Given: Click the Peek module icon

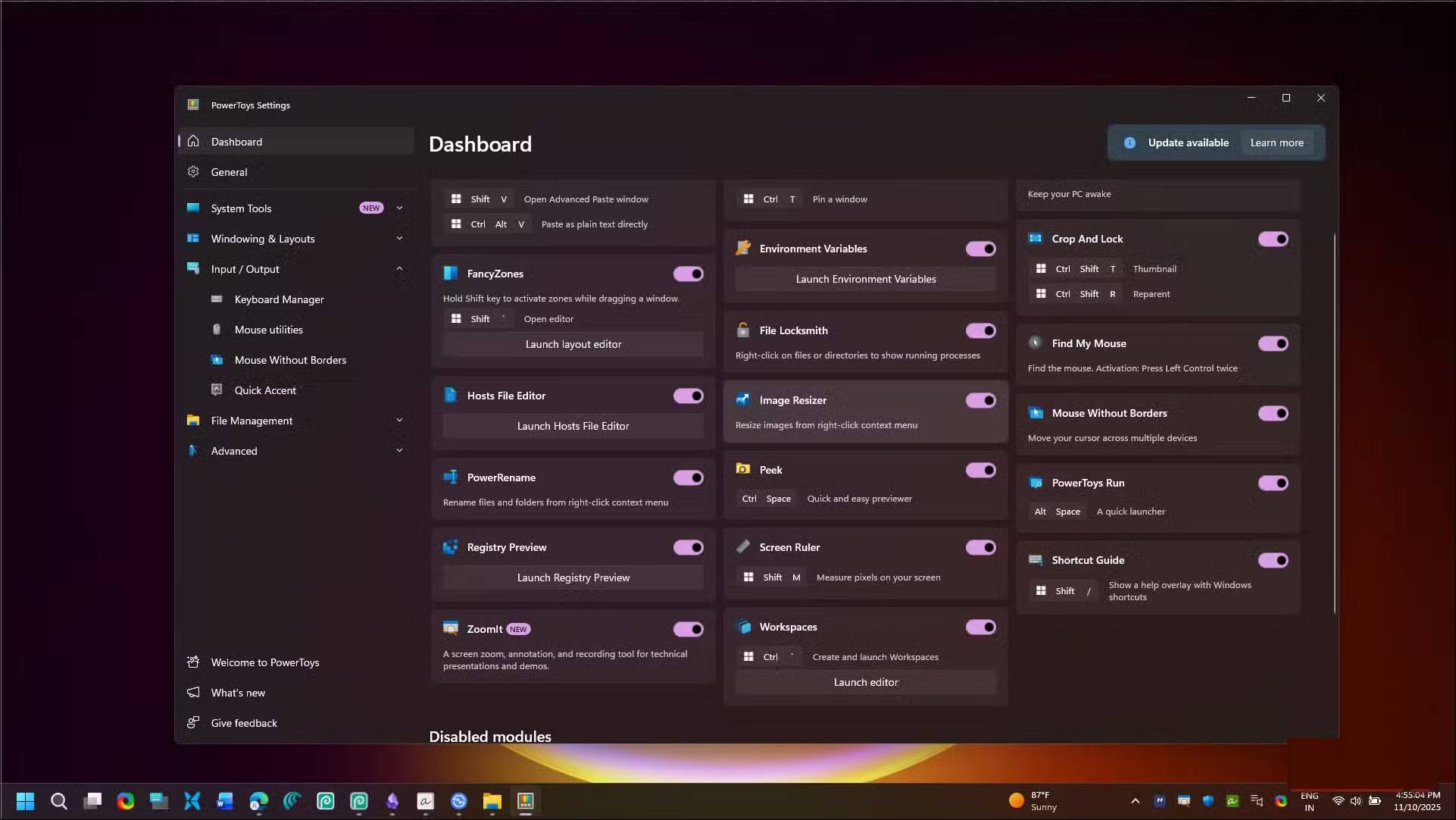Looking at the screenshot, I should pyautogui.click(x=743, y=470).
